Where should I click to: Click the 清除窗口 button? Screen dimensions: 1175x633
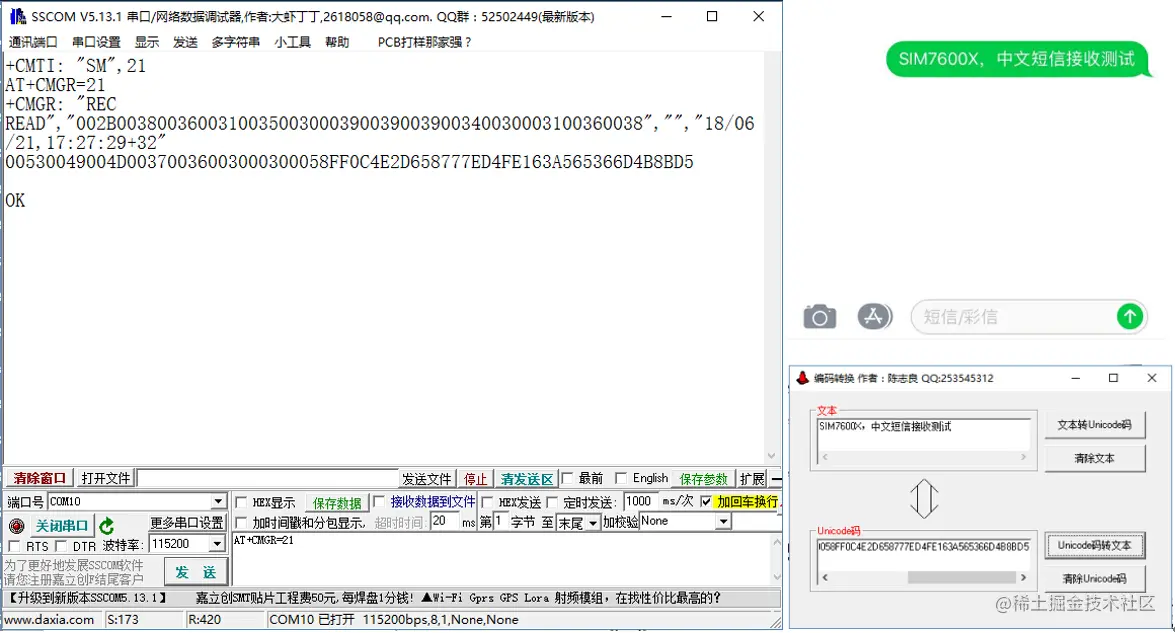click(40, 478)
